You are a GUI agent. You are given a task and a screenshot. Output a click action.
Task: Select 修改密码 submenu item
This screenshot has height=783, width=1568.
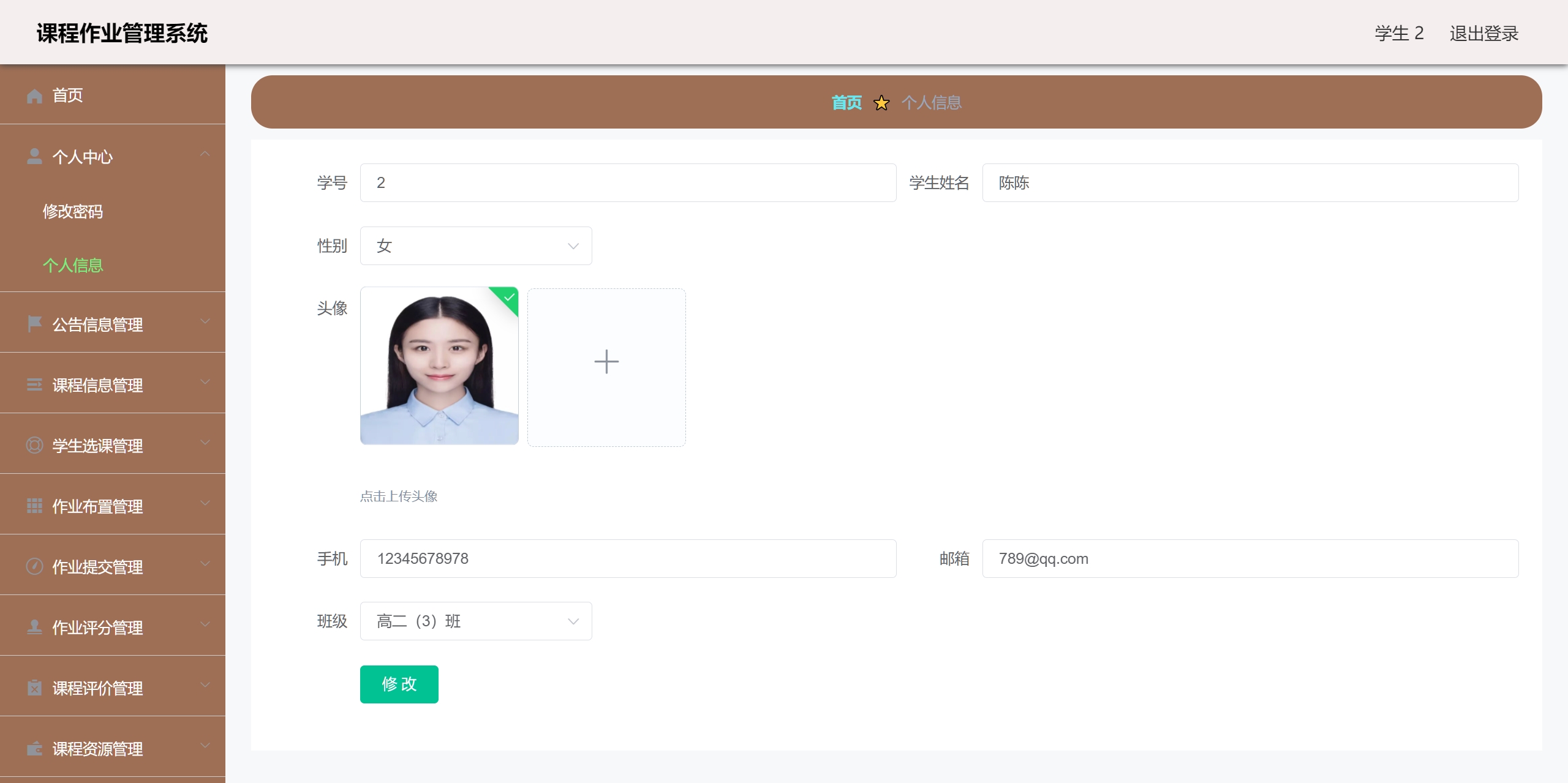[113, 211]
